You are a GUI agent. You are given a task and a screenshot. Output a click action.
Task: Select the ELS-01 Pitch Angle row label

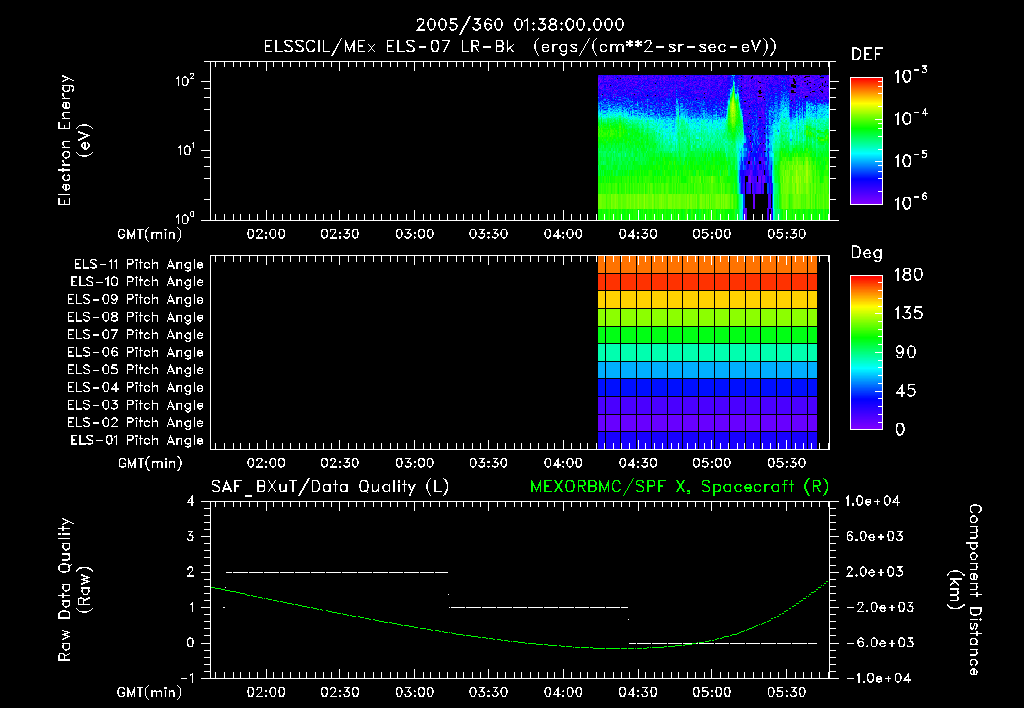137,440
